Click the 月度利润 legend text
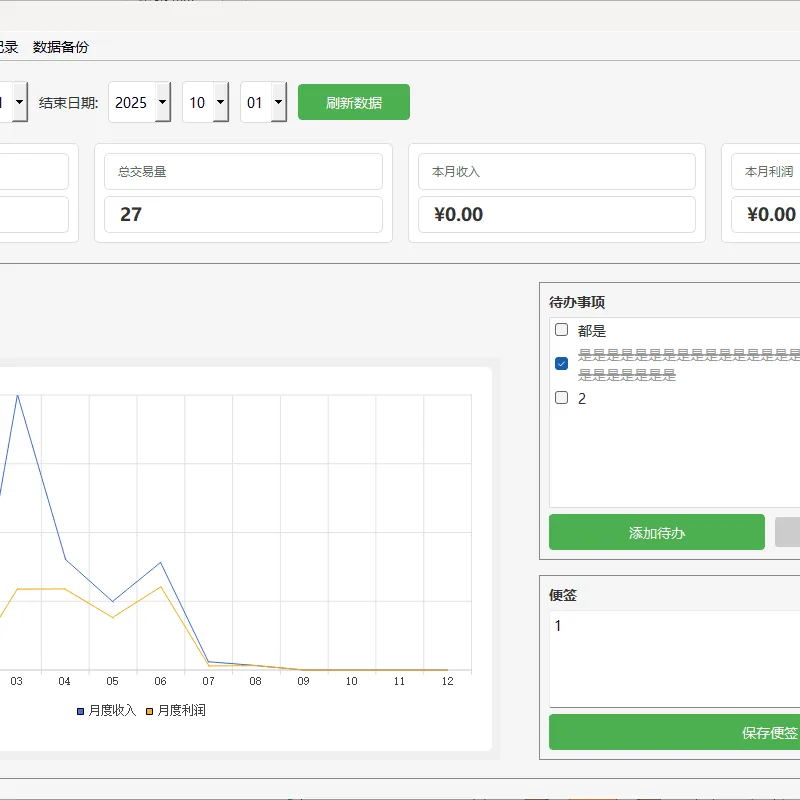 point(182,710)
